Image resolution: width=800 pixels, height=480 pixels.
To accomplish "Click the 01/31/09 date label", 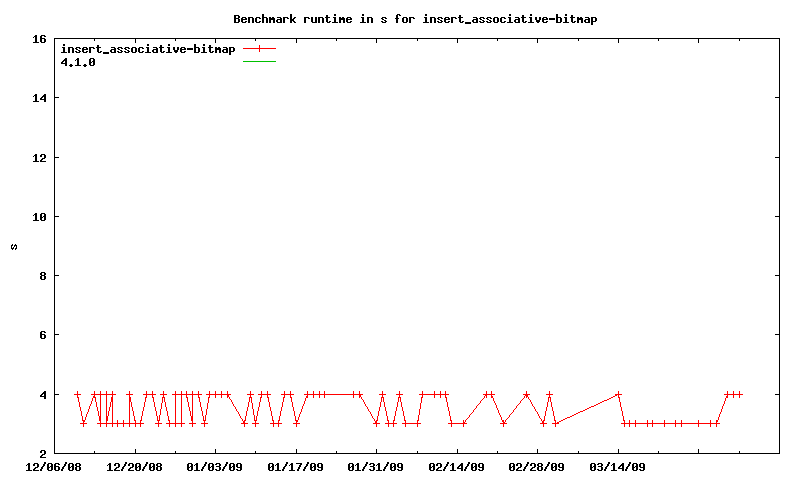I will tap(376, 466).
